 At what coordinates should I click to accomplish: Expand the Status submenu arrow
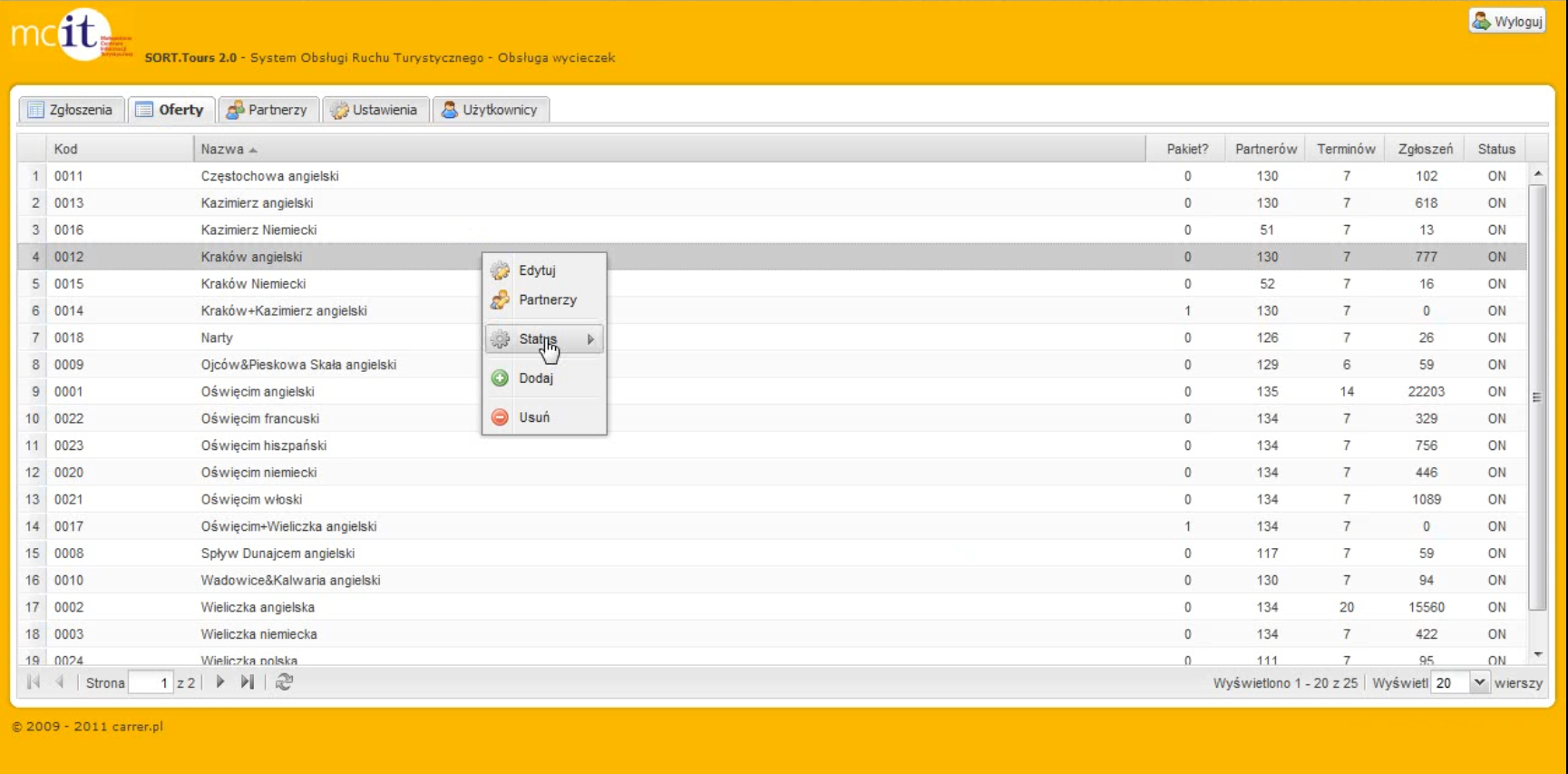coord(590,339)
